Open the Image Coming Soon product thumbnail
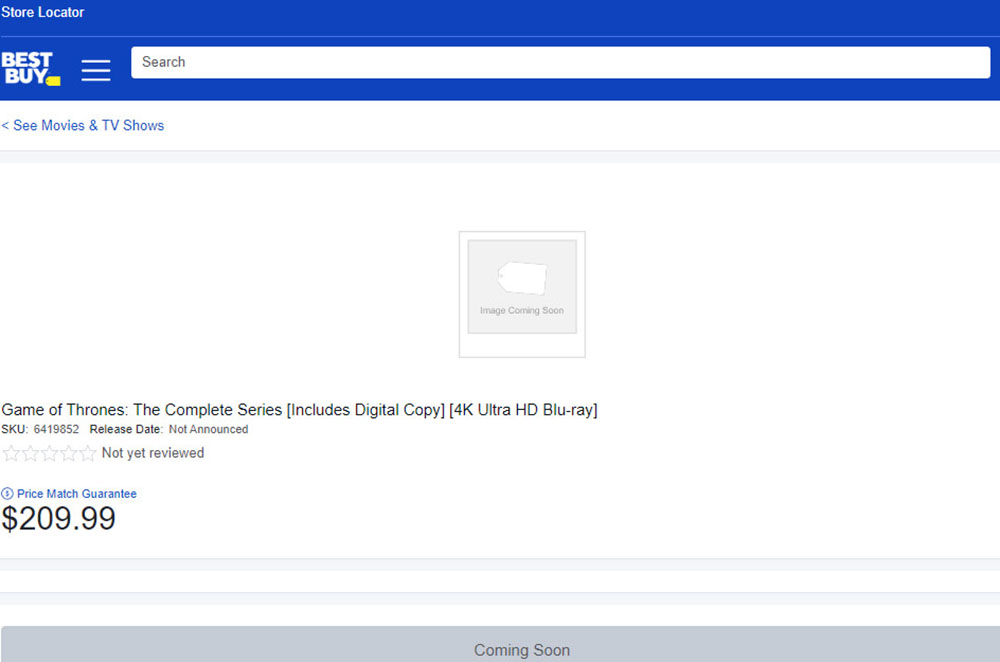Image resolution: width=1000 pixels, height=662 pixels. tap(522, 294)
